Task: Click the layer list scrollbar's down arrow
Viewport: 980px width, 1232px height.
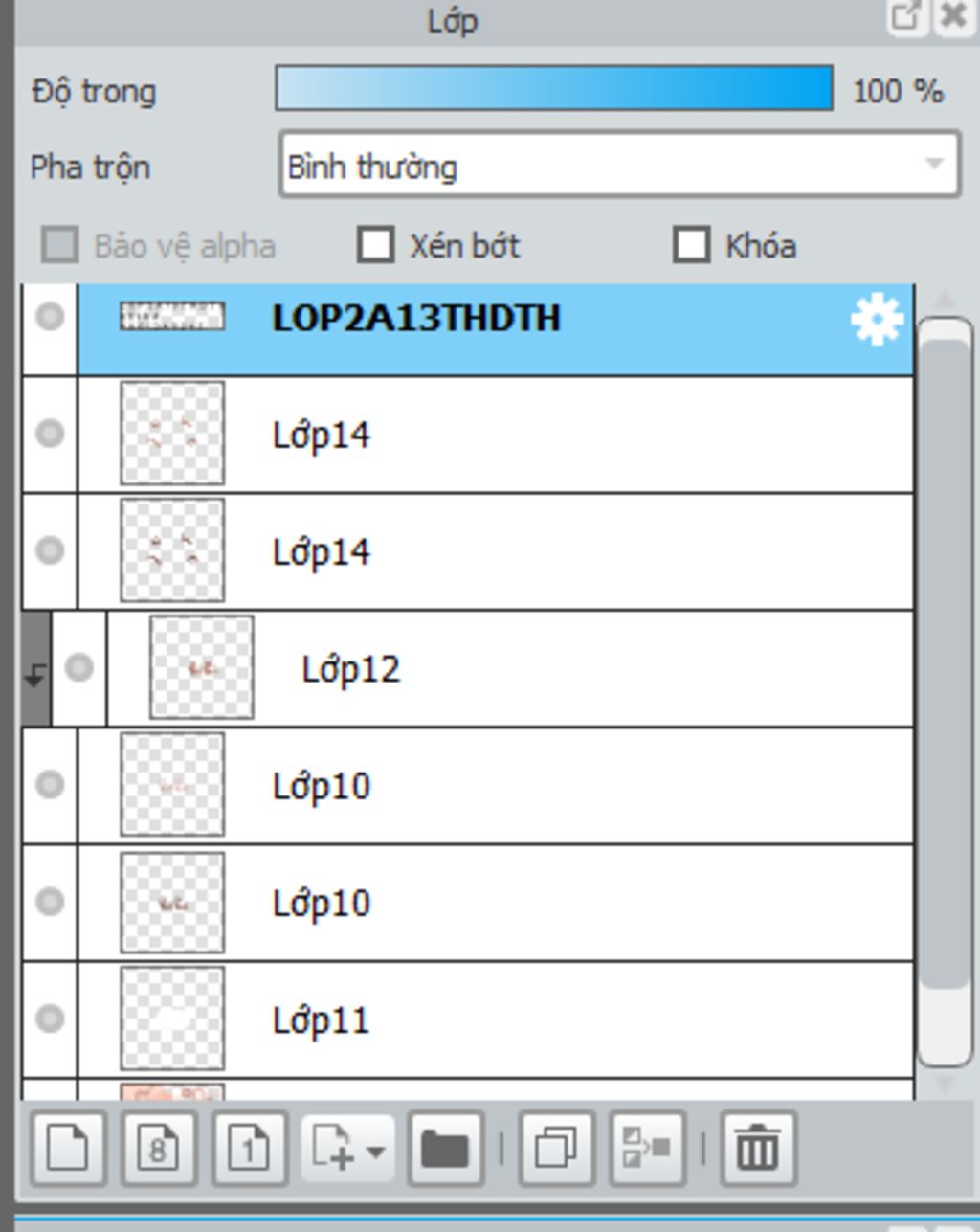Action: [945, 1085]
